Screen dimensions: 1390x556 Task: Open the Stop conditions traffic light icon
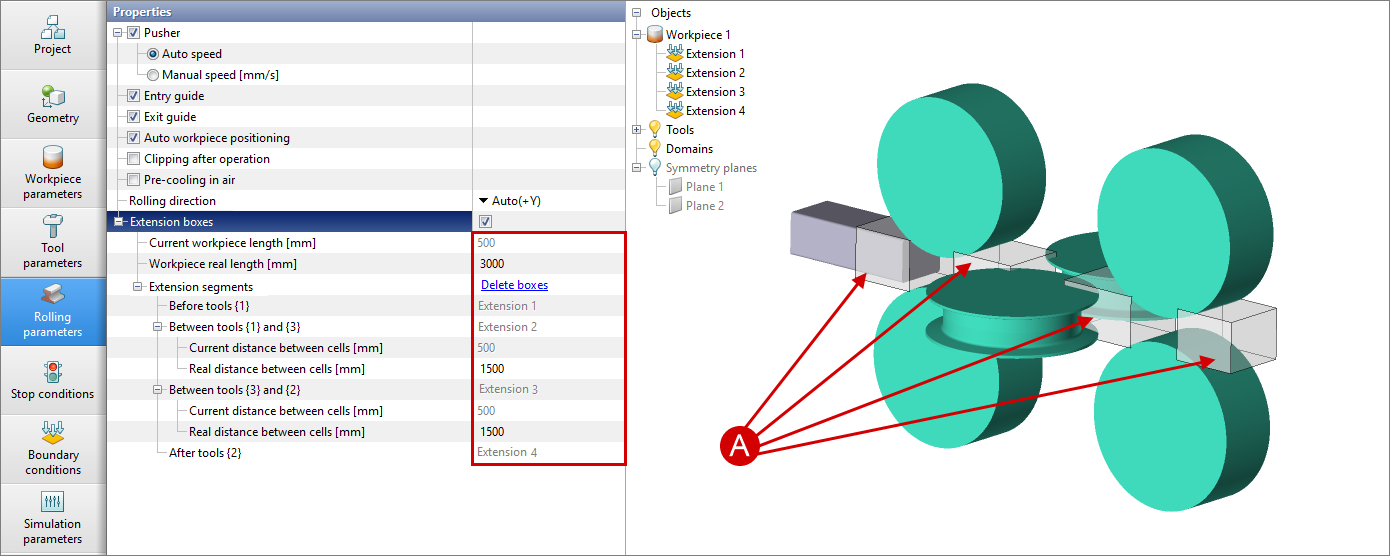[x=52, y=373]
